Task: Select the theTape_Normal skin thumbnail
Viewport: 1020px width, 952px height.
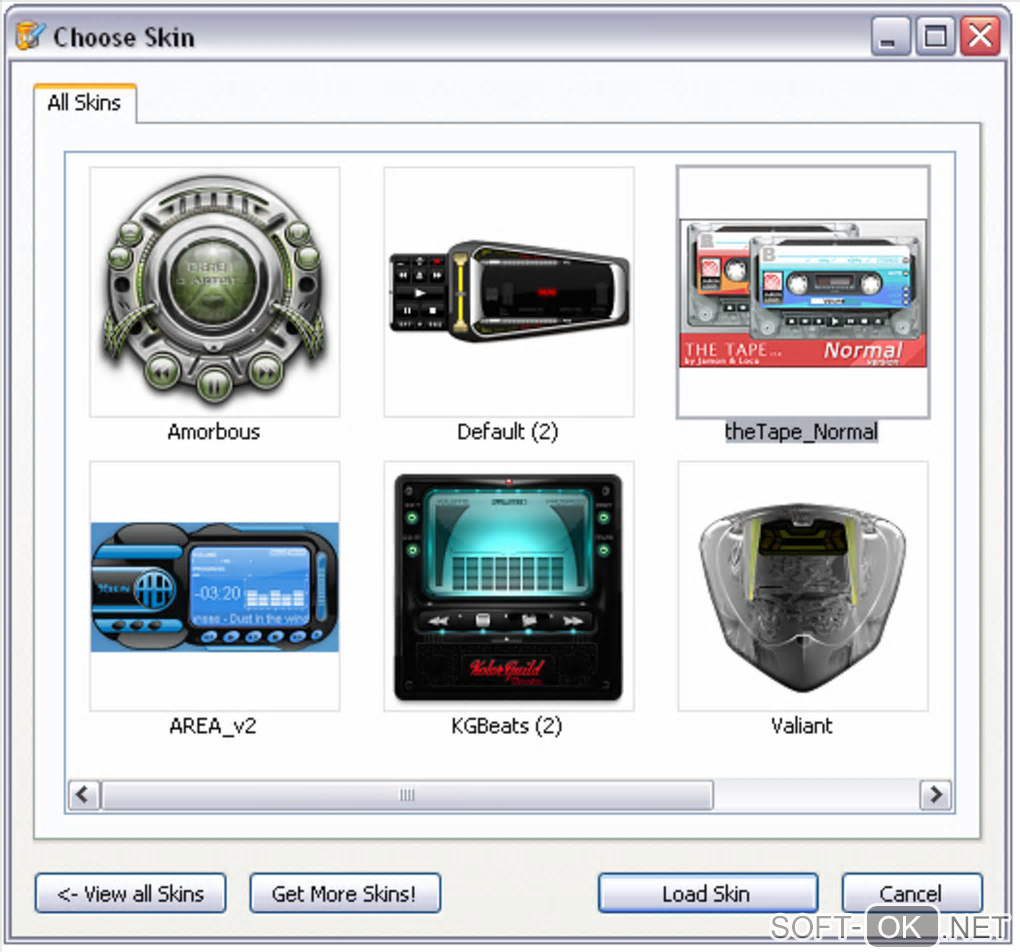Action: click(803, 292)
